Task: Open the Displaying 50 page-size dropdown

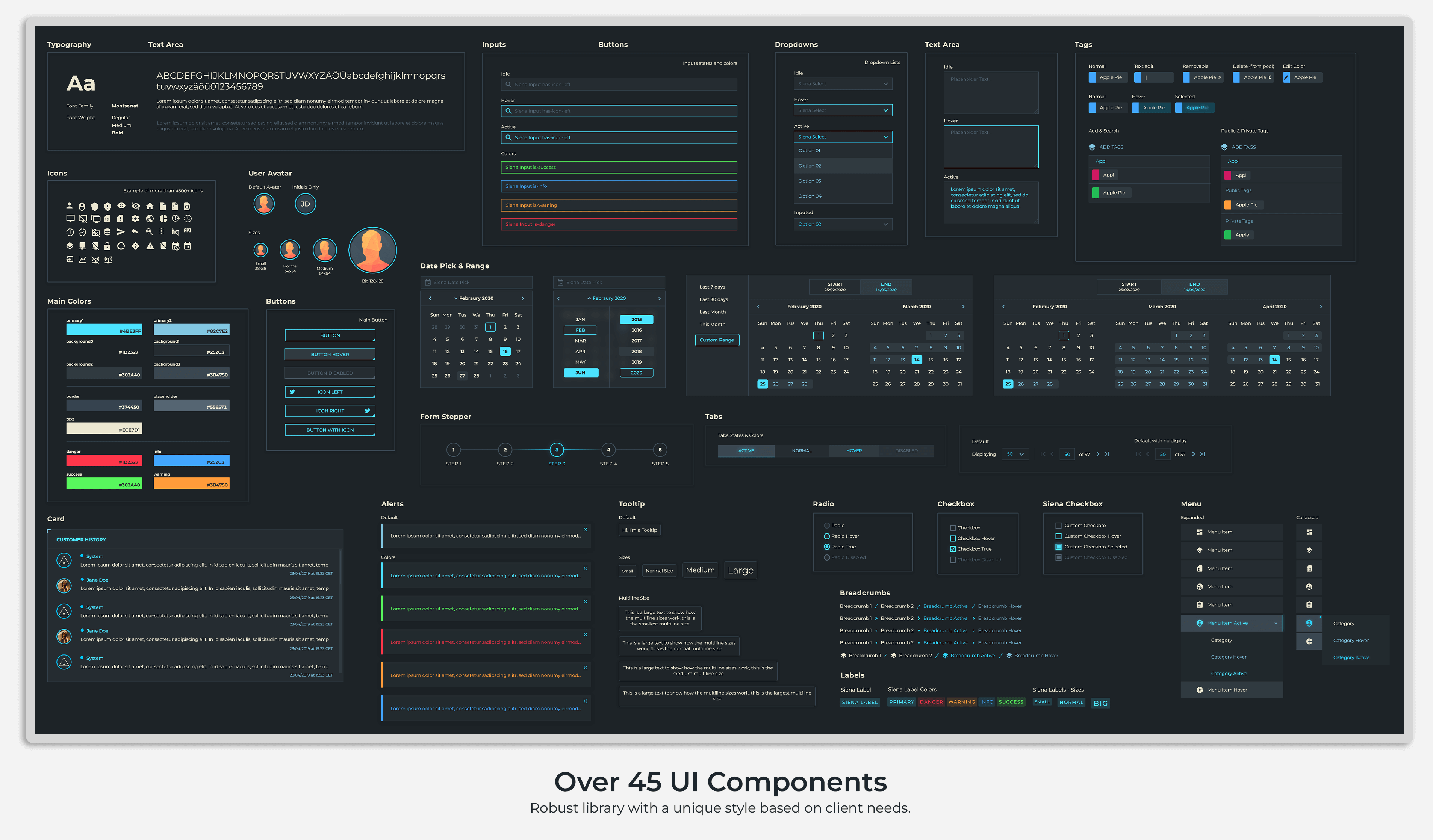Action: [x=1015, y=455]
